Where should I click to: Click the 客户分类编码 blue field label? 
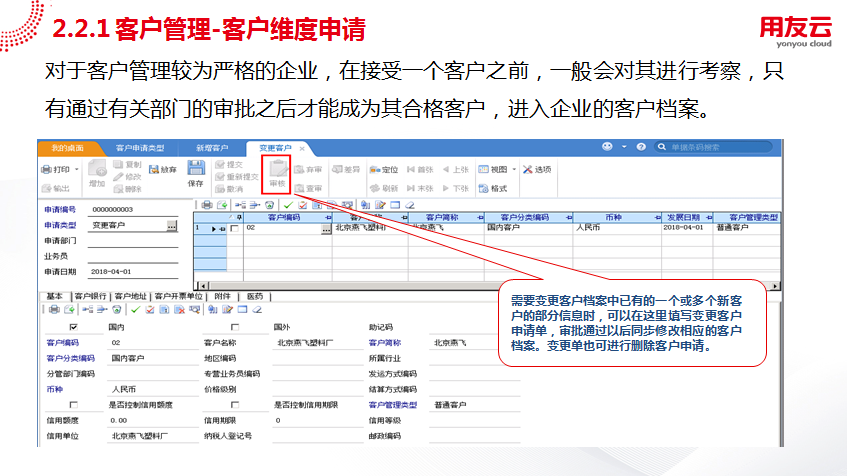click(x=71, y=358)
